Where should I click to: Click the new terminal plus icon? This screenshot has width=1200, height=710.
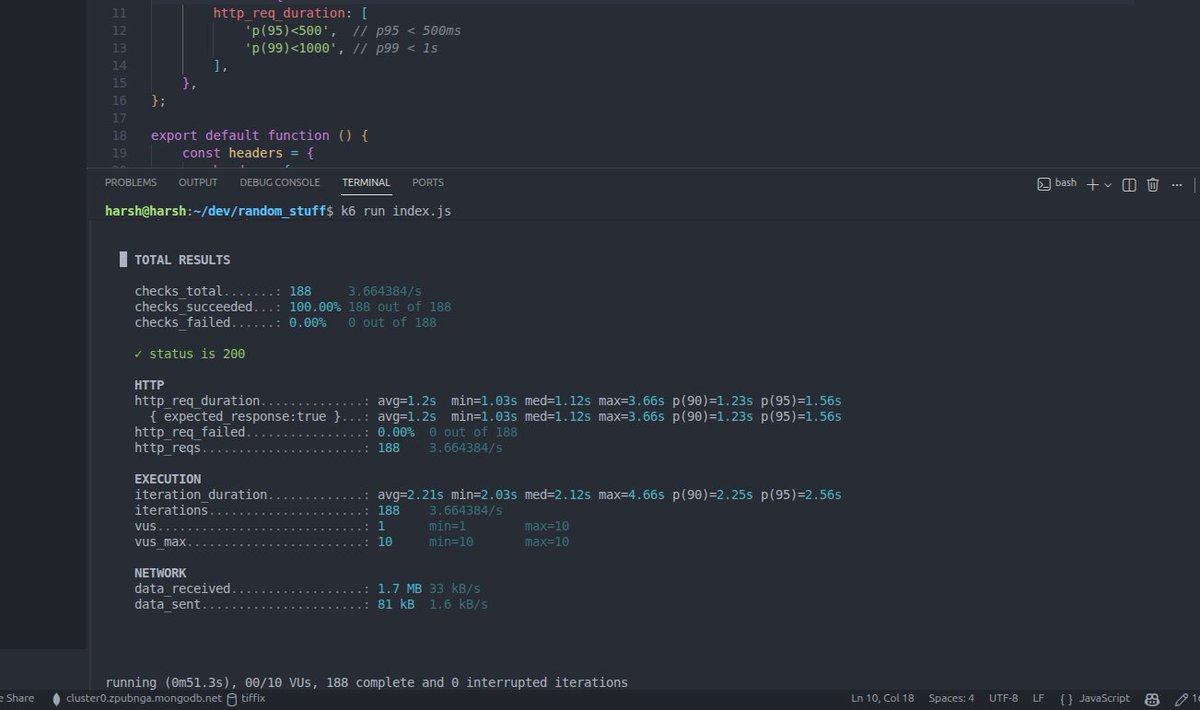point(1093,184)
